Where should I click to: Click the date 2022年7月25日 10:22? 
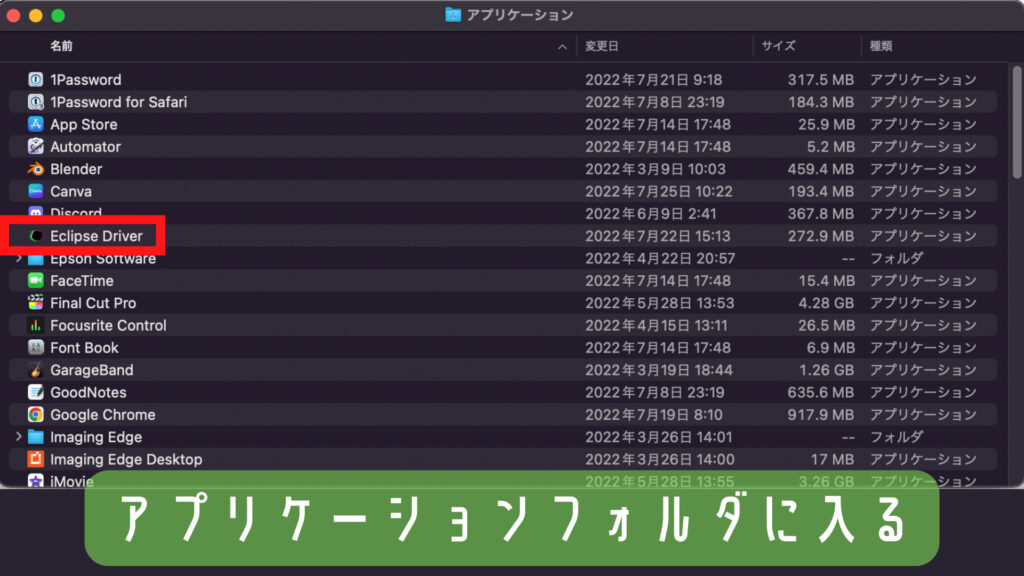point(658,191)
